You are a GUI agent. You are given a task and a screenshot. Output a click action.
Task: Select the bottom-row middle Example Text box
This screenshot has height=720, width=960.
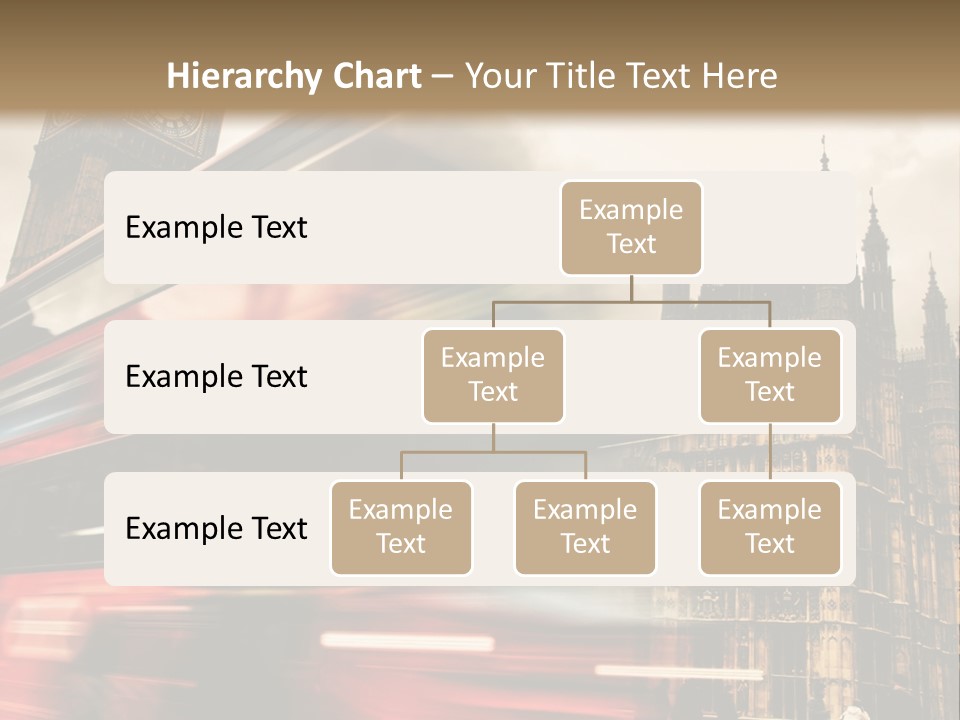tap(585, 528)
